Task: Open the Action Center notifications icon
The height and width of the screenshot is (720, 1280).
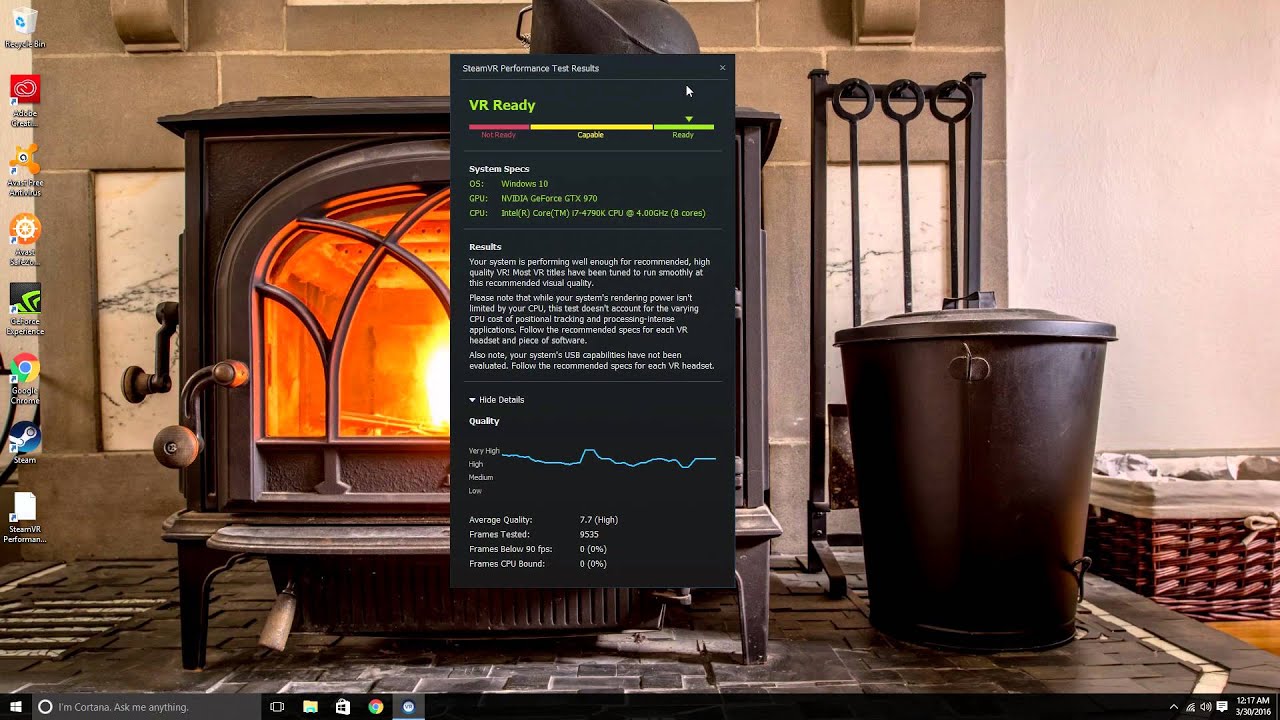Action: (1222, 707)
